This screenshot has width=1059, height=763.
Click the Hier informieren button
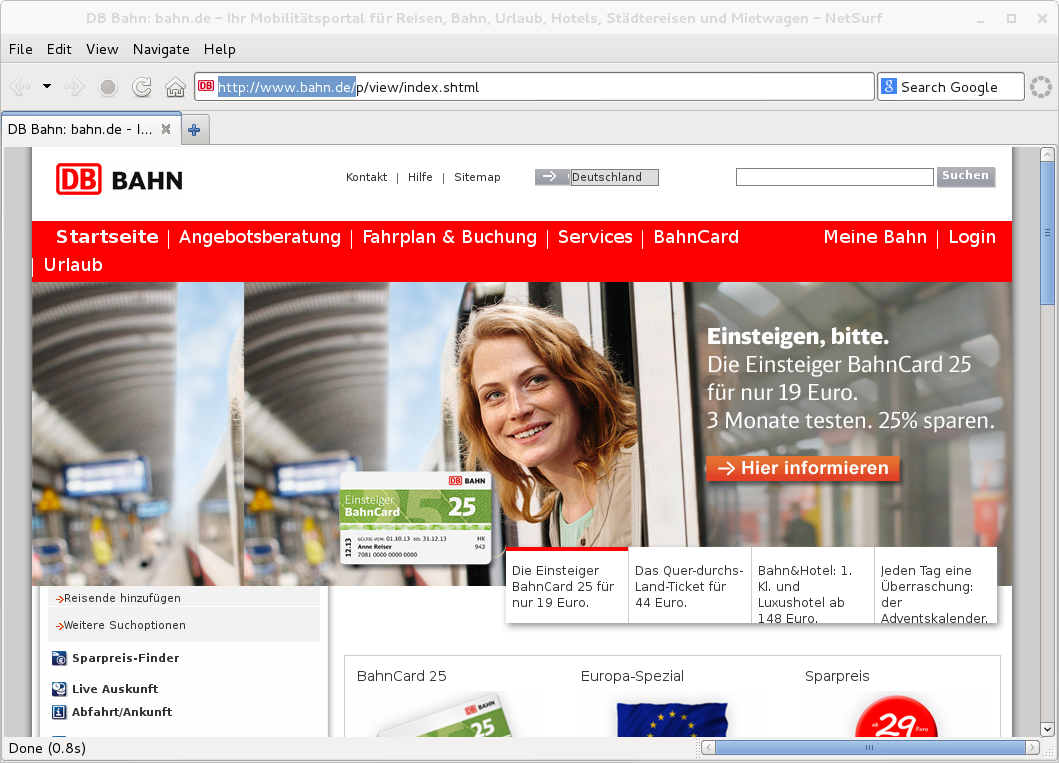(x=802, y=468)
